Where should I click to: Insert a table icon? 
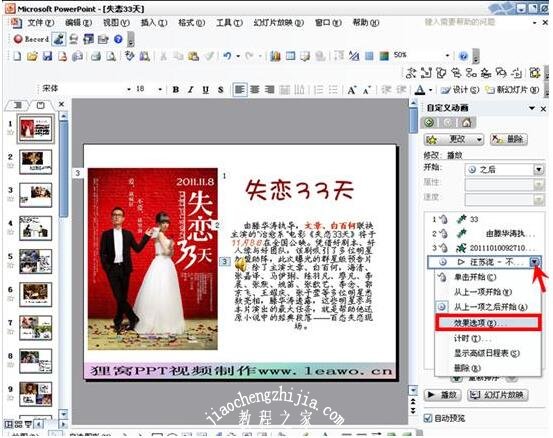tap(290, 56)
